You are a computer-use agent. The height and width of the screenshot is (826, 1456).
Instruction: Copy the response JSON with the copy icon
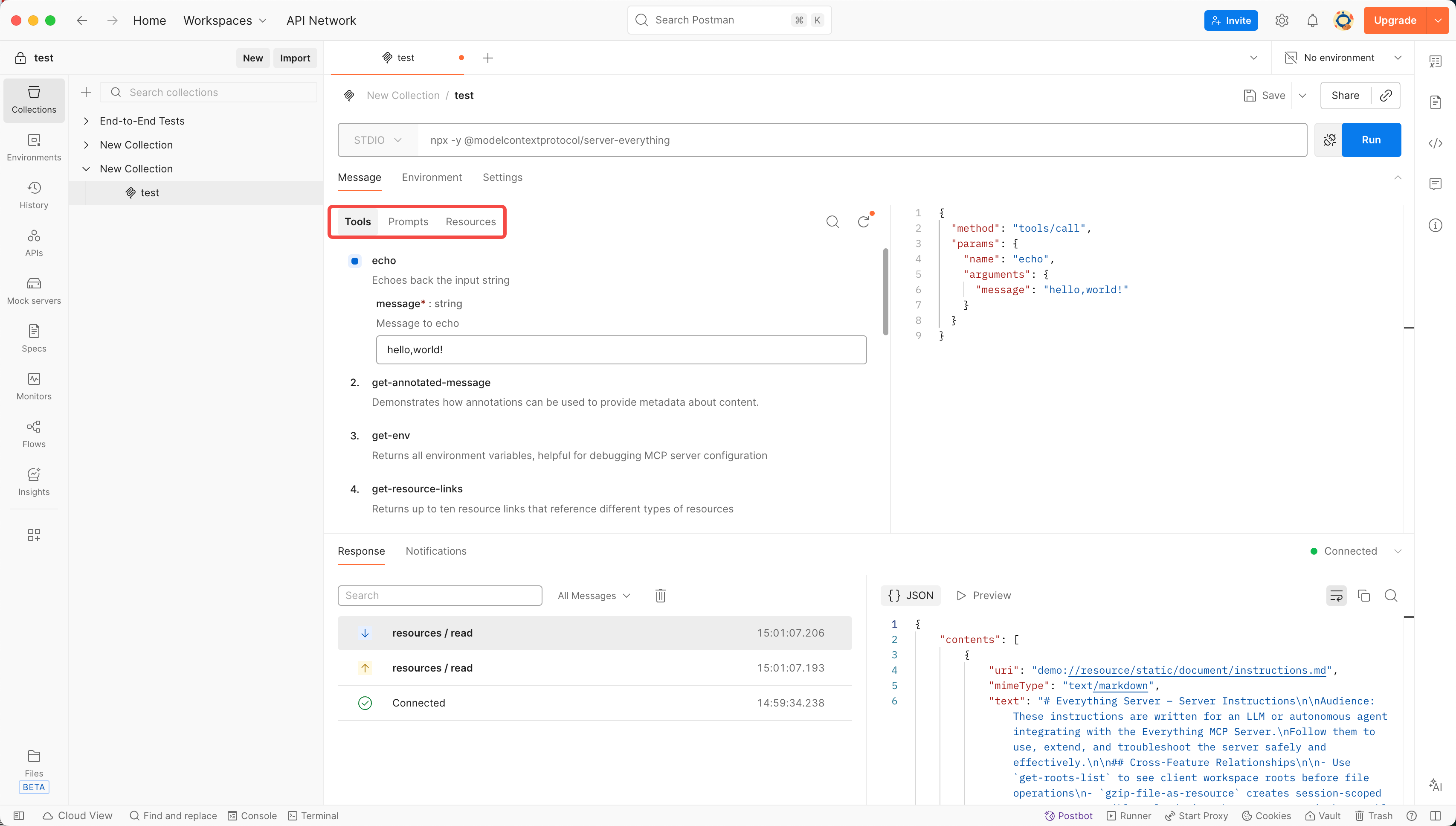[x=1363, y=595]
